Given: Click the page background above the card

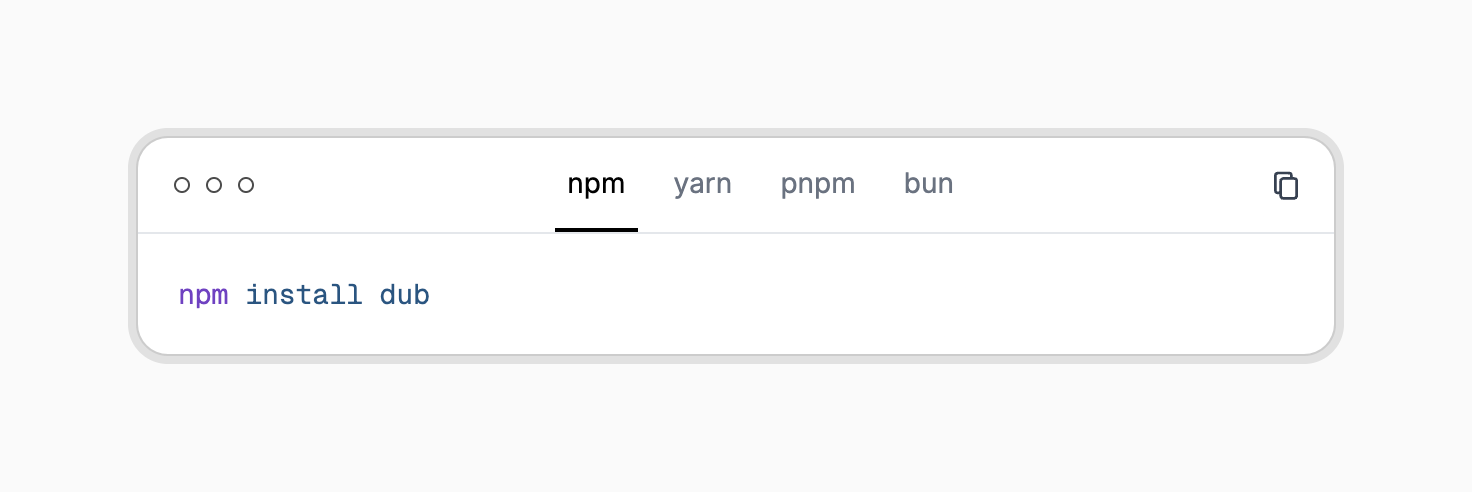Looking at the screenshot, I should coord(736,60).
